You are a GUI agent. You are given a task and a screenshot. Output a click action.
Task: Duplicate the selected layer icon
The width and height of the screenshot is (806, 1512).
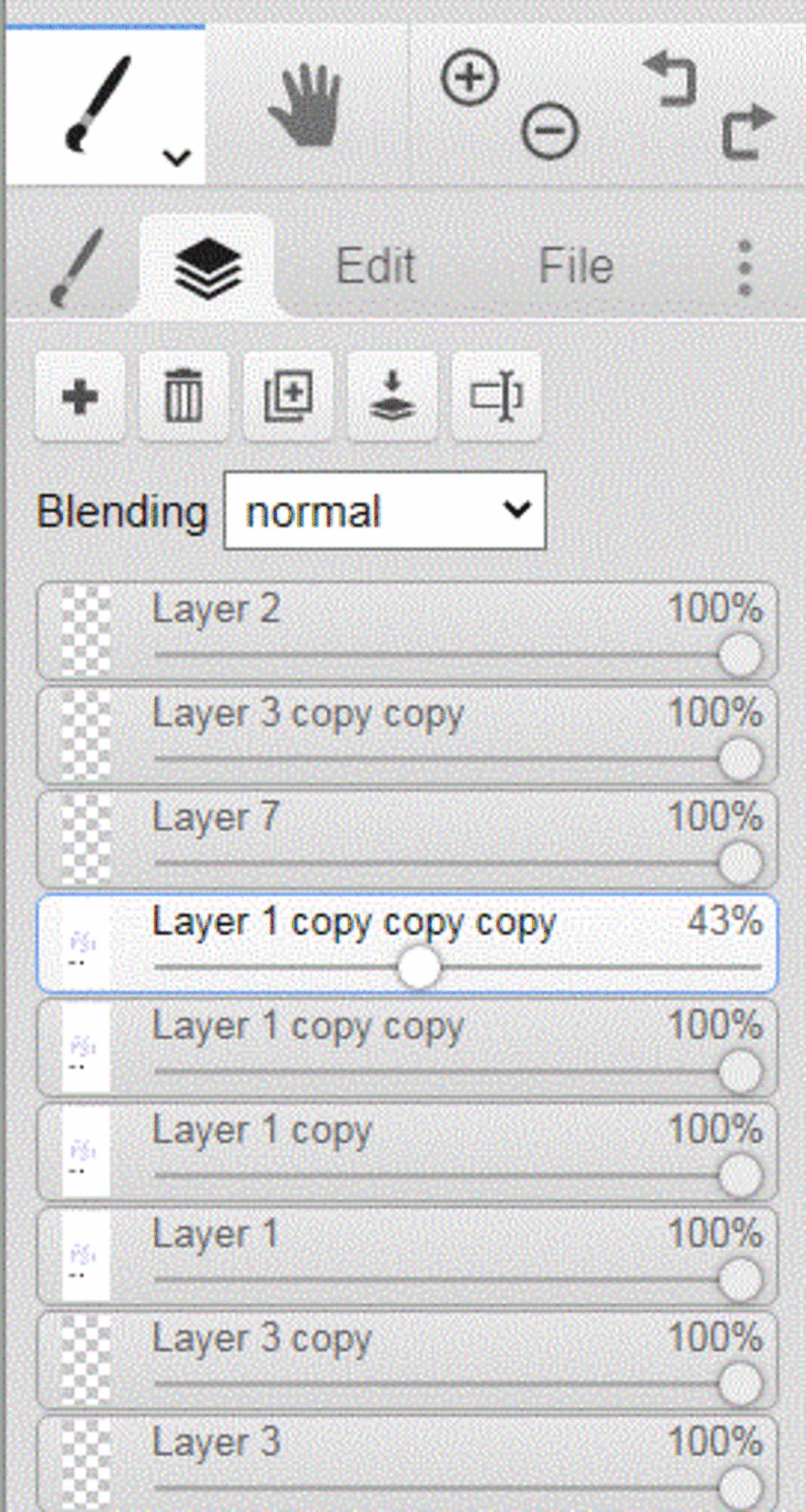[x=287, y=396]
